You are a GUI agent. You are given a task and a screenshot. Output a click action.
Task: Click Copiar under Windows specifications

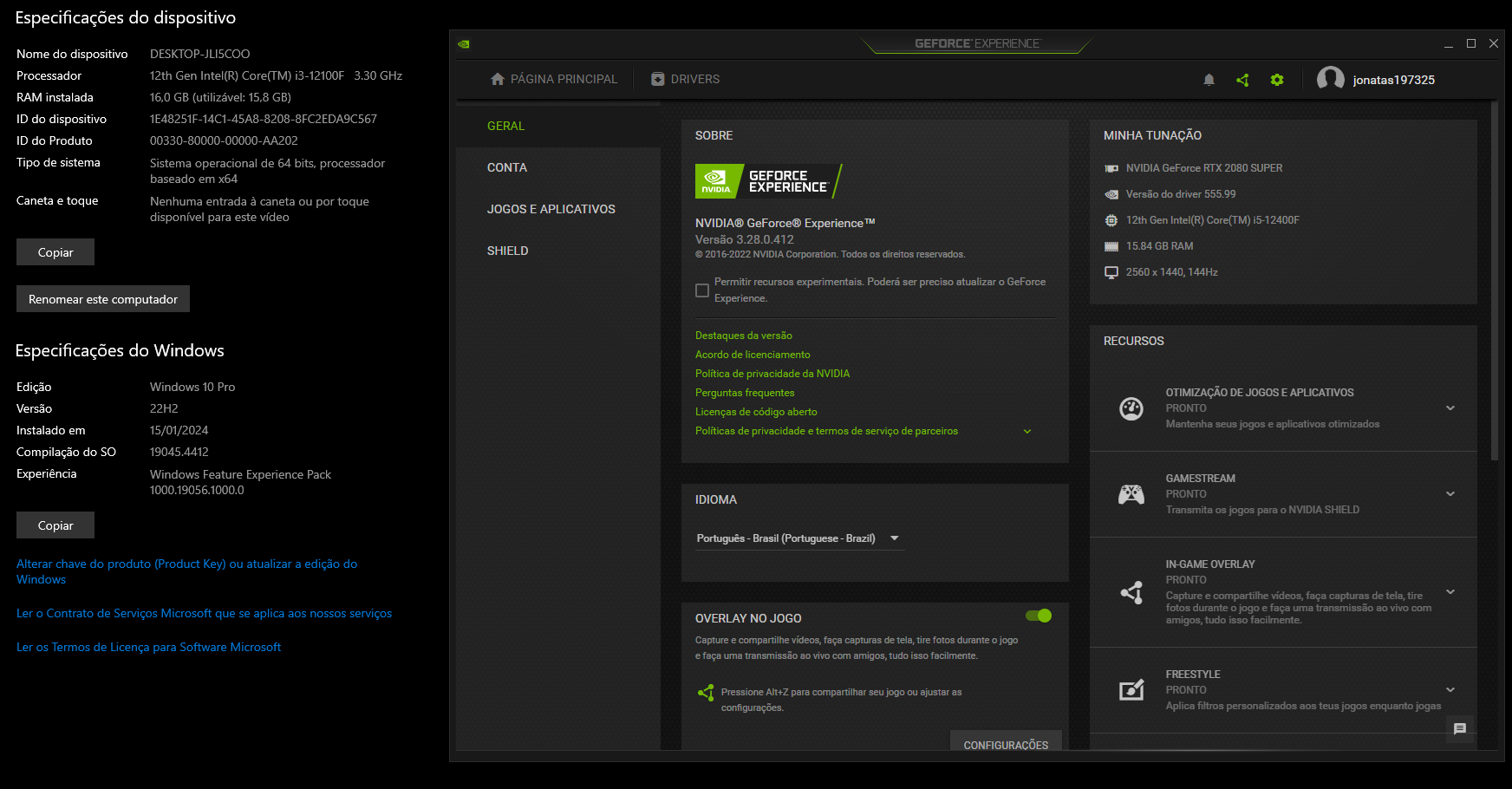coord(55,525)
